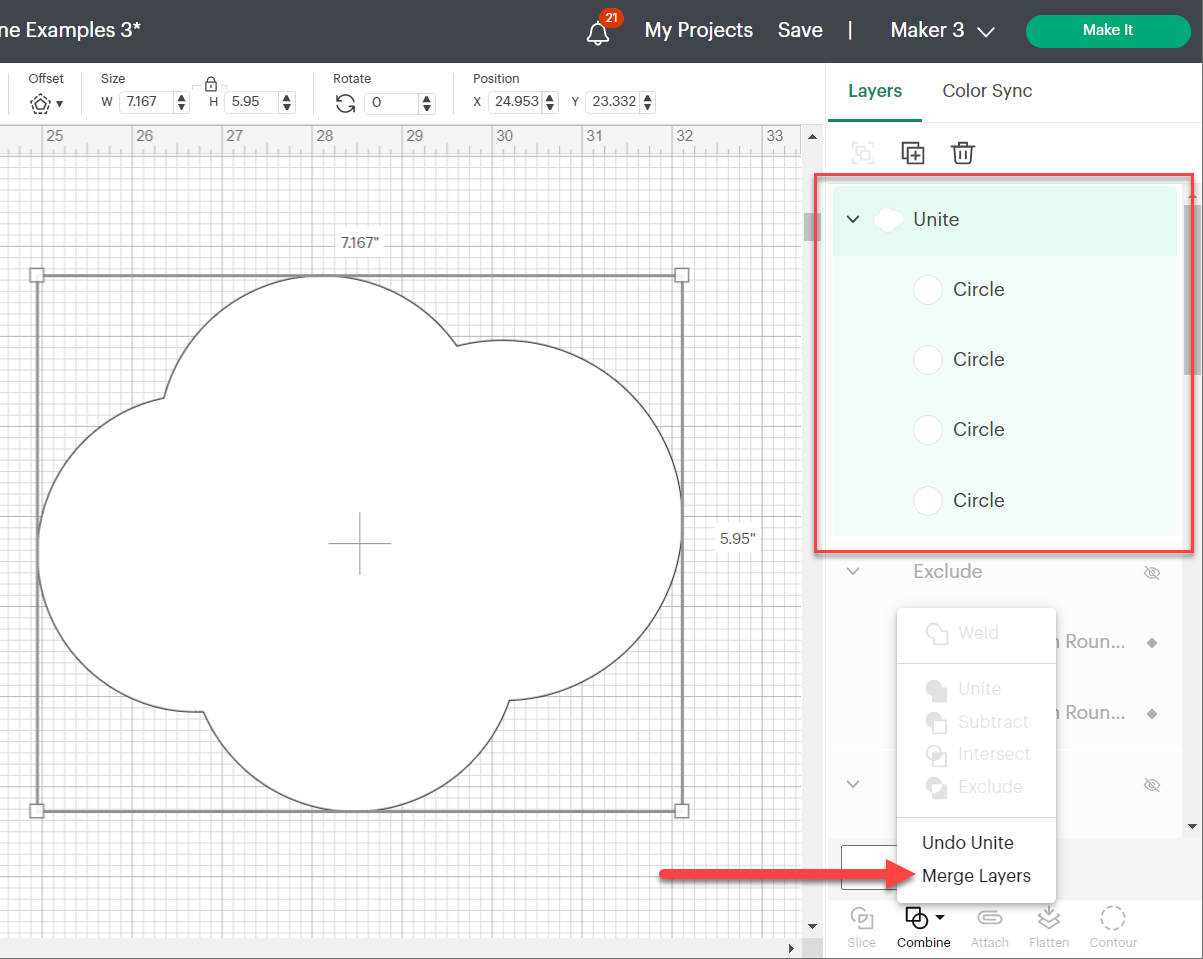
Task: Open the Maker 3 machine dropdown
Action: (942, 31)
